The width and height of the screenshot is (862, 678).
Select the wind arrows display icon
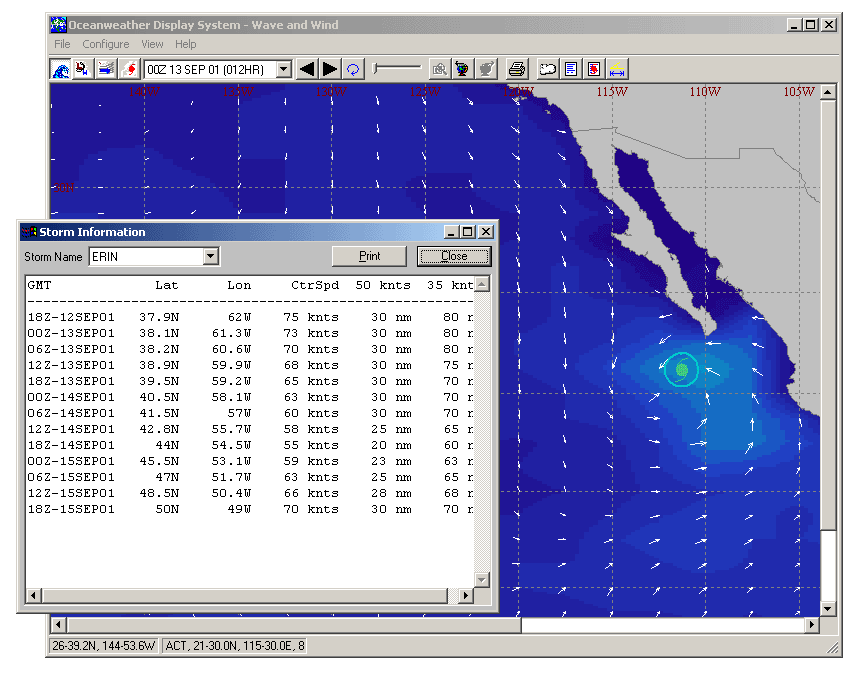pos(106,69)
